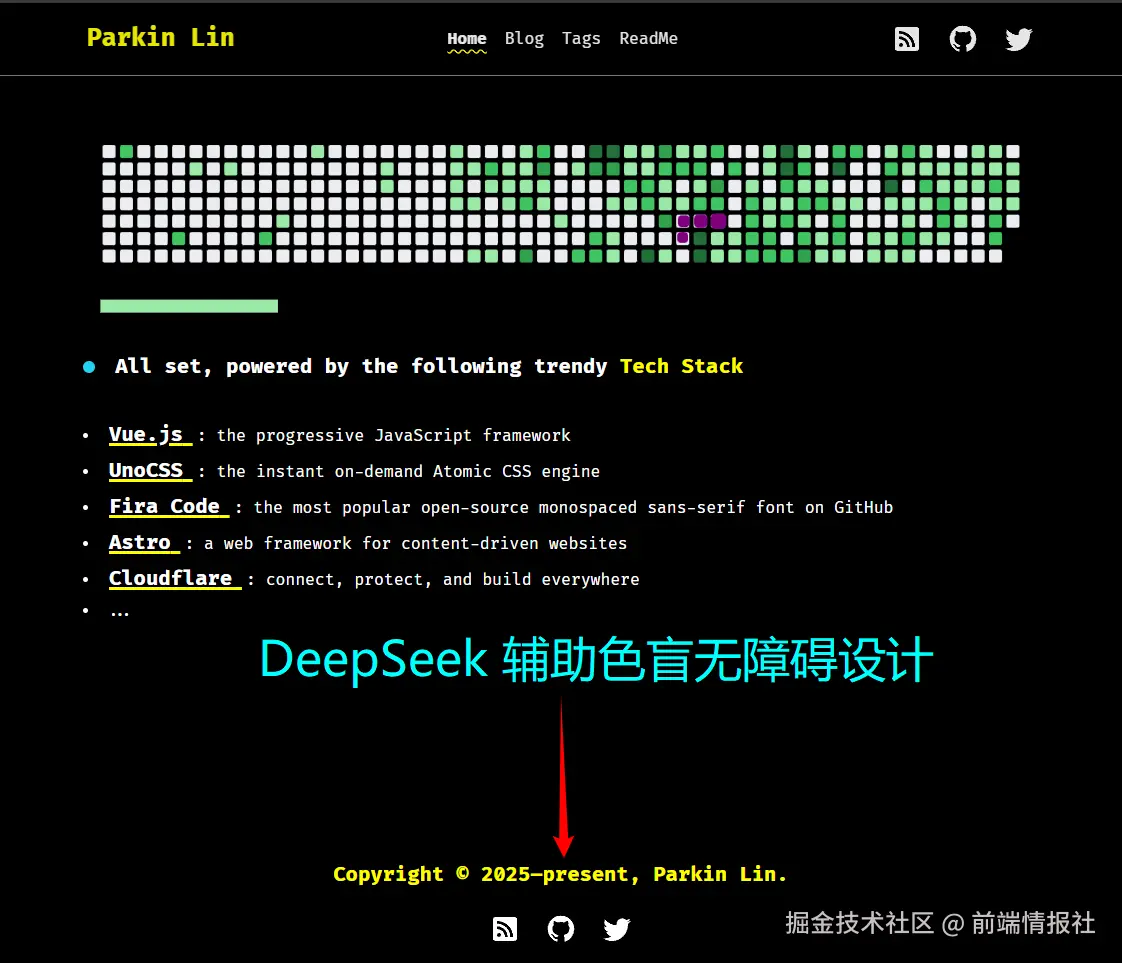Click a purple square in the contribution heatmap
This screenshot has width=1122, height=963.
(681, 220)
